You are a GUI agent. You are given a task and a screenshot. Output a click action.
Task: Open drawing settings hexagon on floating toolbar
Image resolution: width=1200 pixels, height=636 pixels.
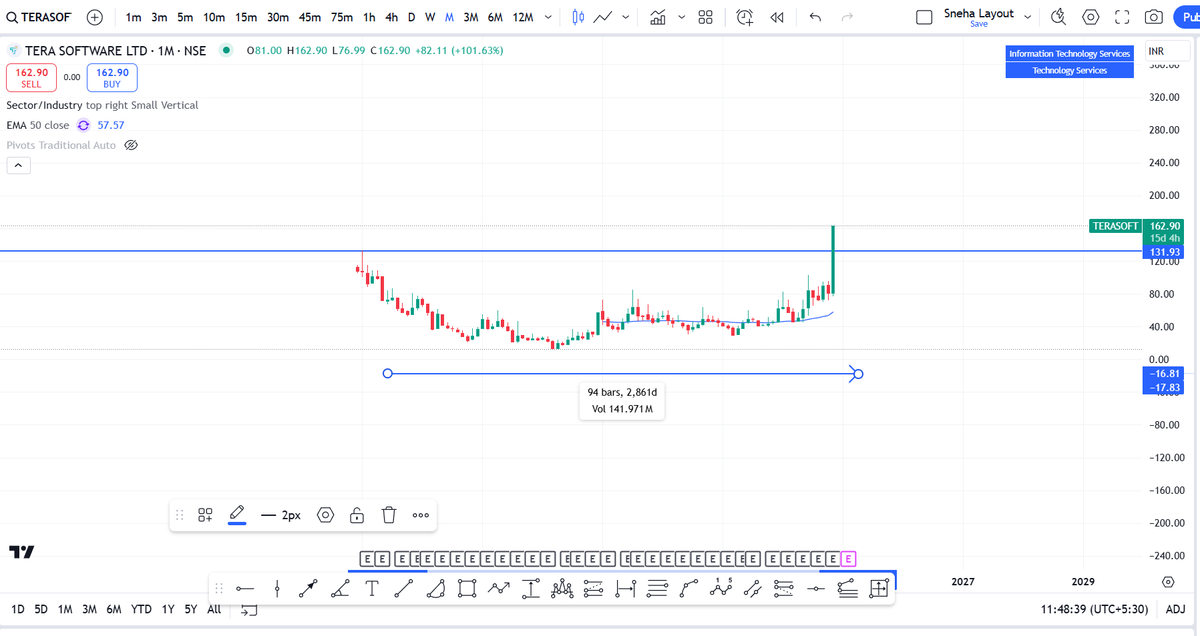click(325, 515)
